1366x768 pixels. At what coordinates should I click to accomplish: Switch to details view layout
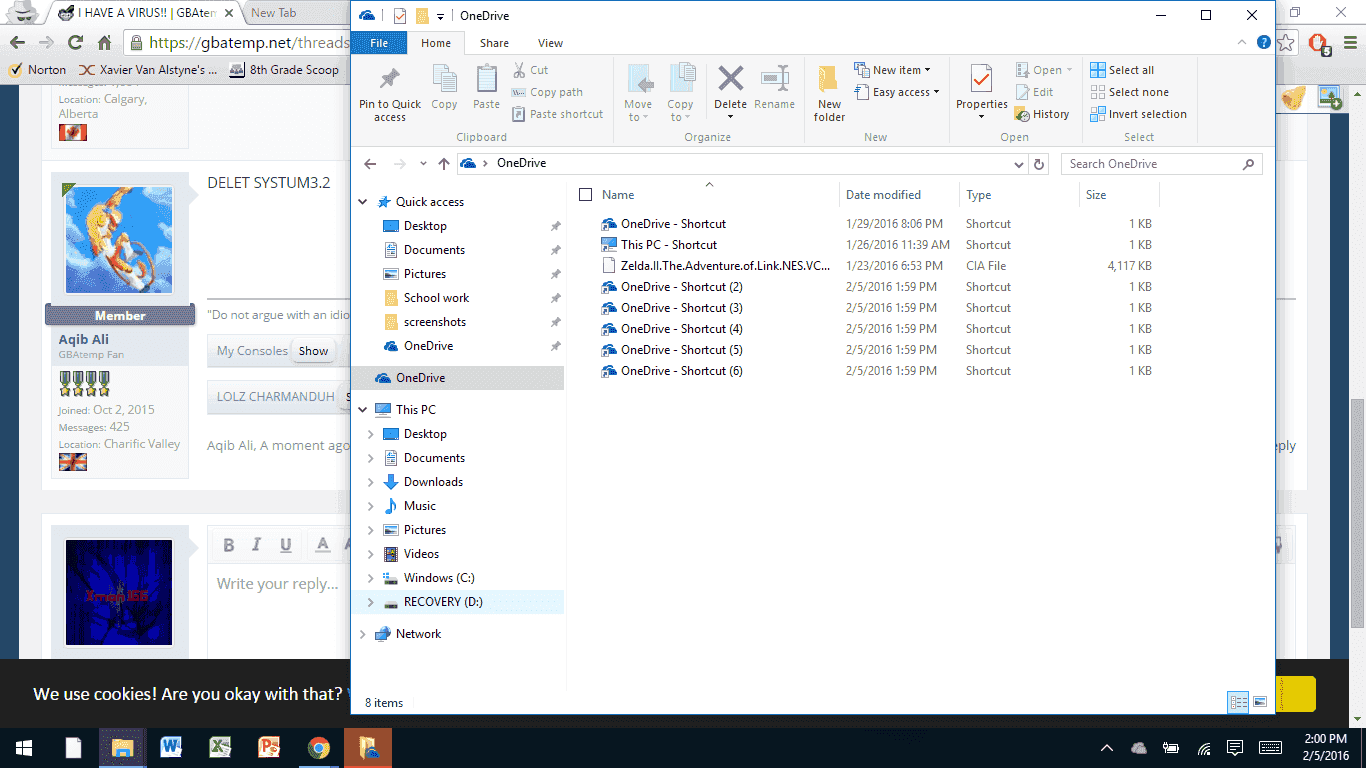[x=1239, y=702]
